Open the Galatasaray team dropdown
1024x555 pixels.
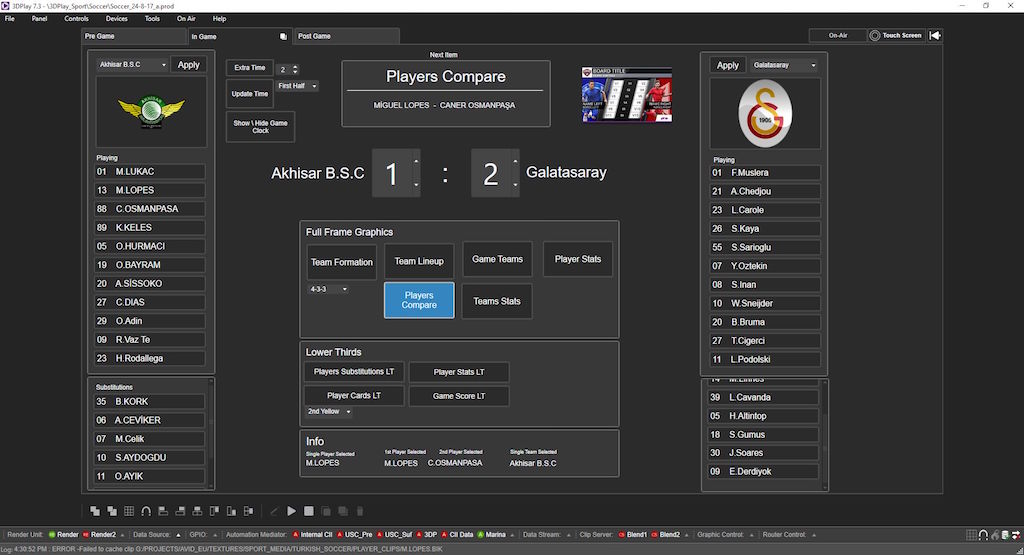[x=784, y=65]
